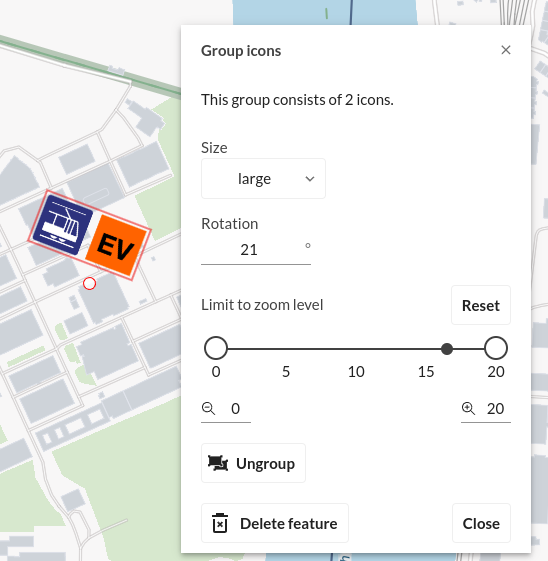Reset the zoom level limit
This screenshot has width=548, height=561.
481,305
